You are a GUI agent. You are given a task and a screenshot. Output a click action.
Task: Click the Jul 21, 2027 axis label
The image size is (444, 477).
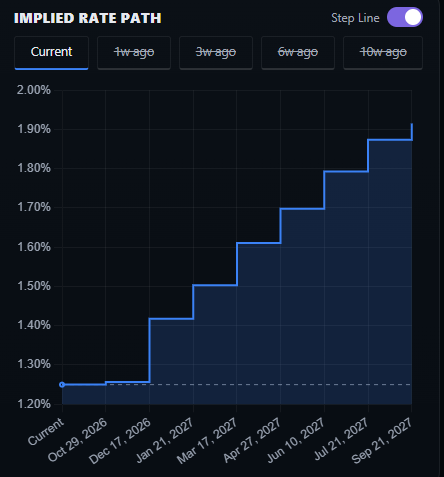[341, 439]
